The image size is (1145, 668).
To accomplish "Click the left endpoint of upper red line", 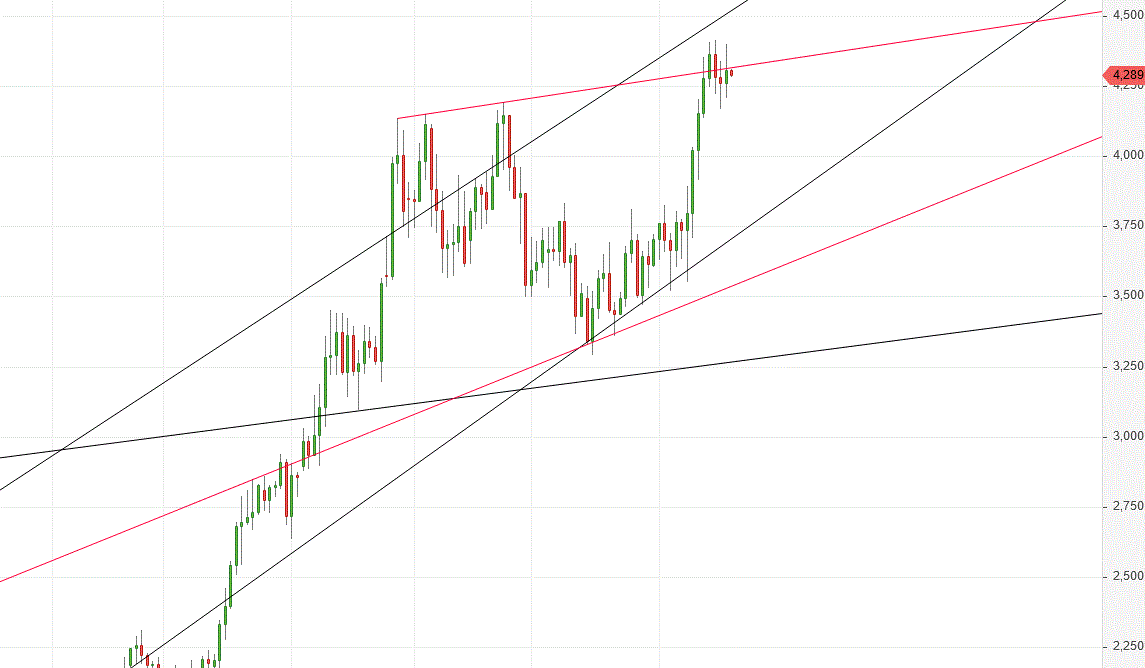I will (397, 119).
